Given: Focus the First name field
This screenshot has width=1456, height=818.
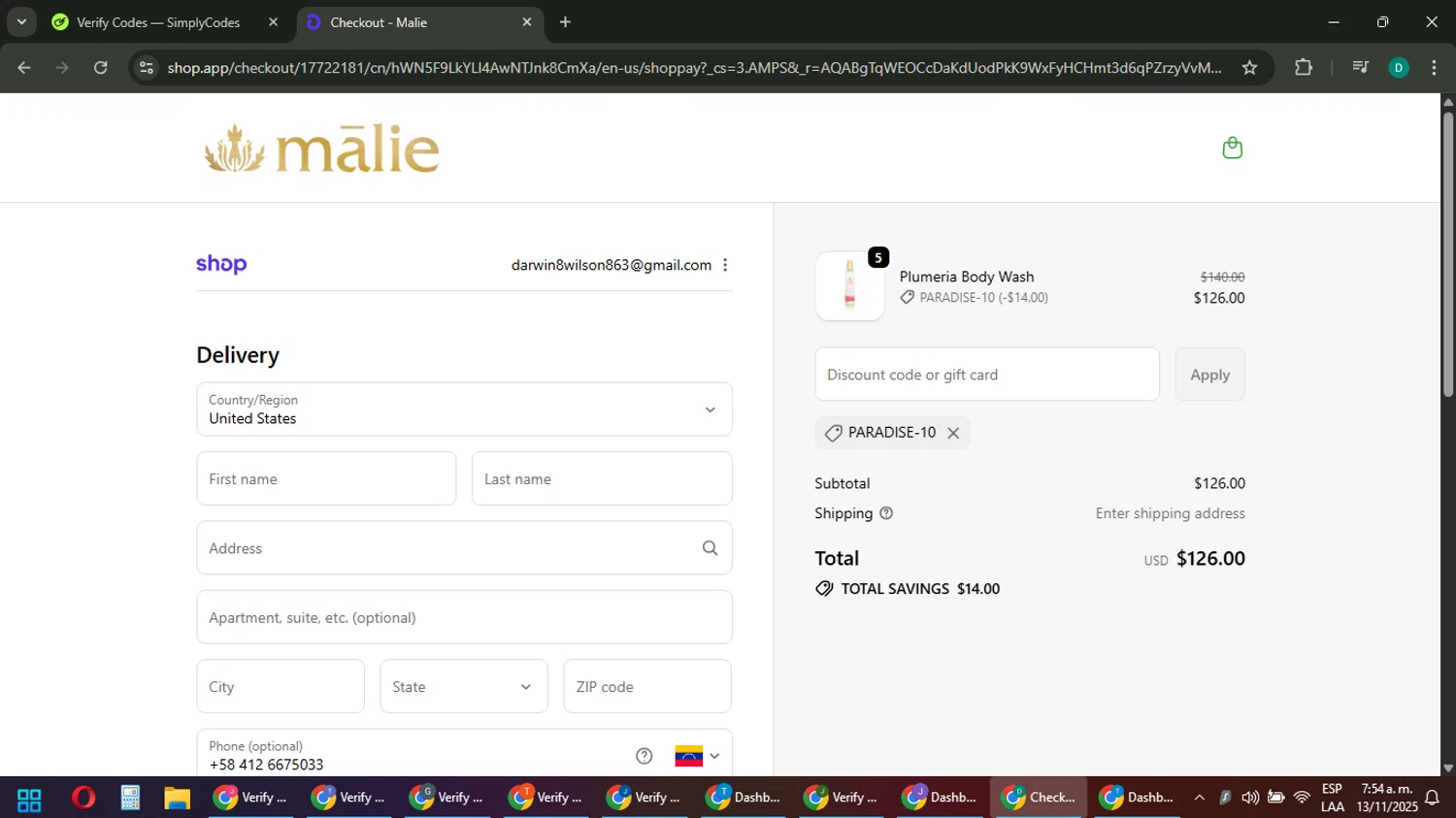Looking at the screenshot, I should tap(326, 478).
